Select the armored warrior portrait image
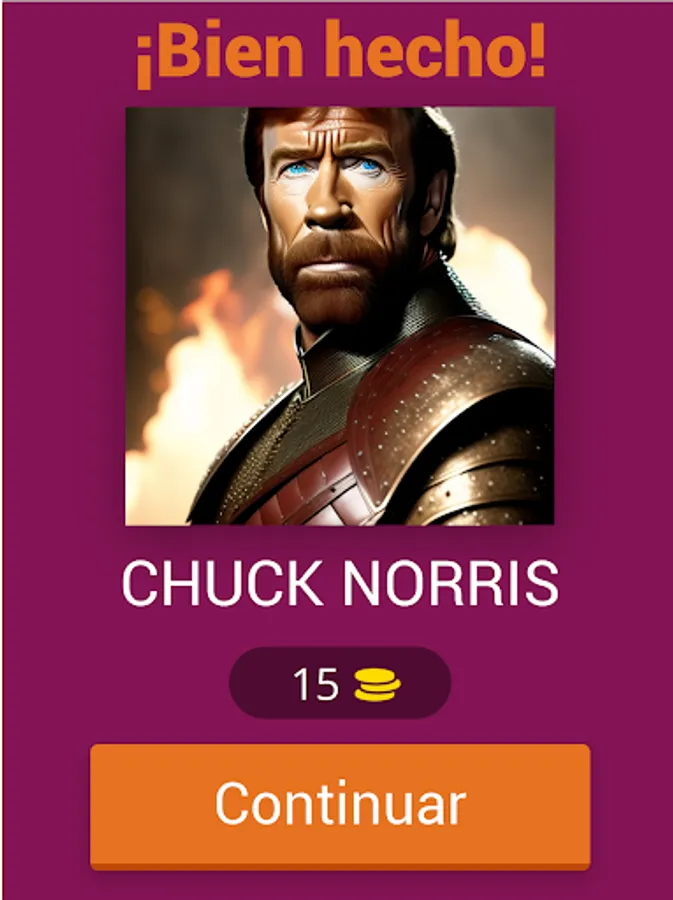Image resolution: width=673 pixels, height=900 pixels. coord(340,316)
